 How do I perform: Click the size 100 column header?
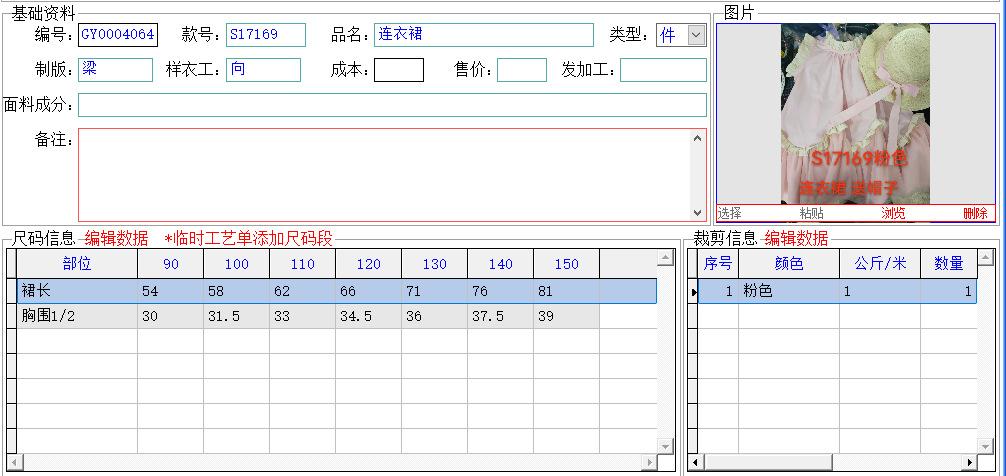click(x=237, y=264)
